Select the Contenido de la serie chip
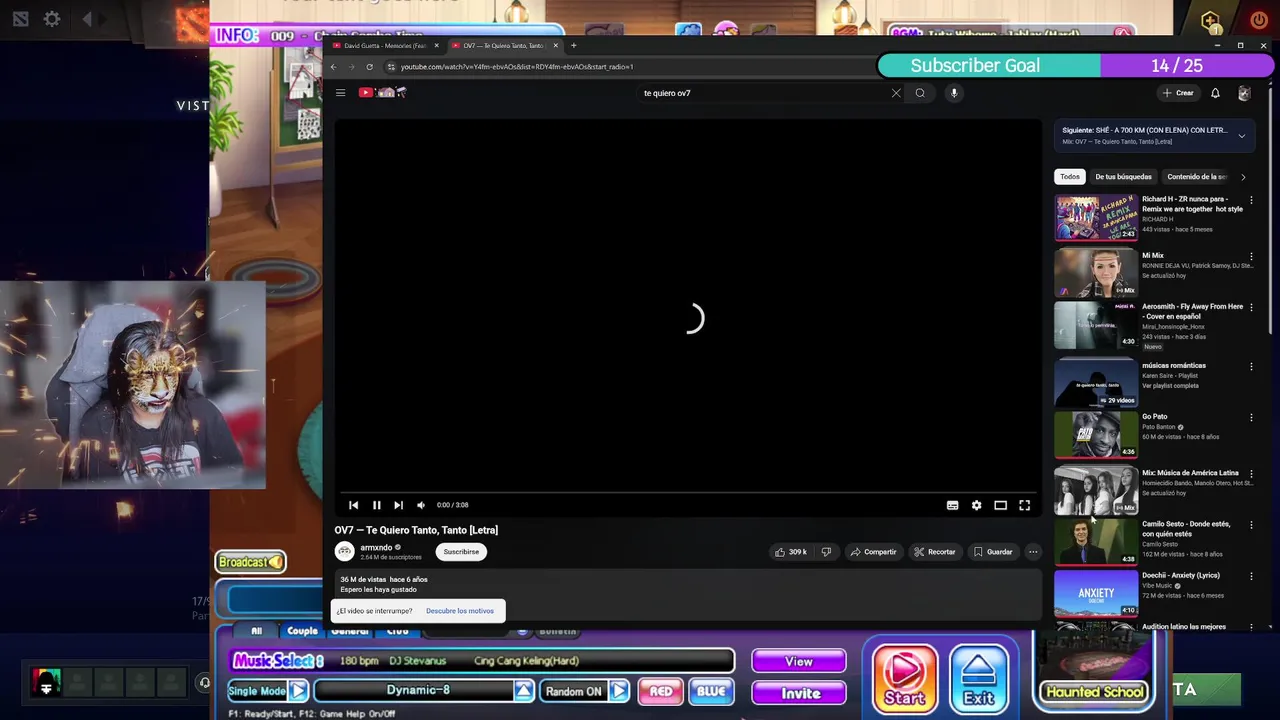The width and height of the screenshot is (1280, 720). 1197,177
